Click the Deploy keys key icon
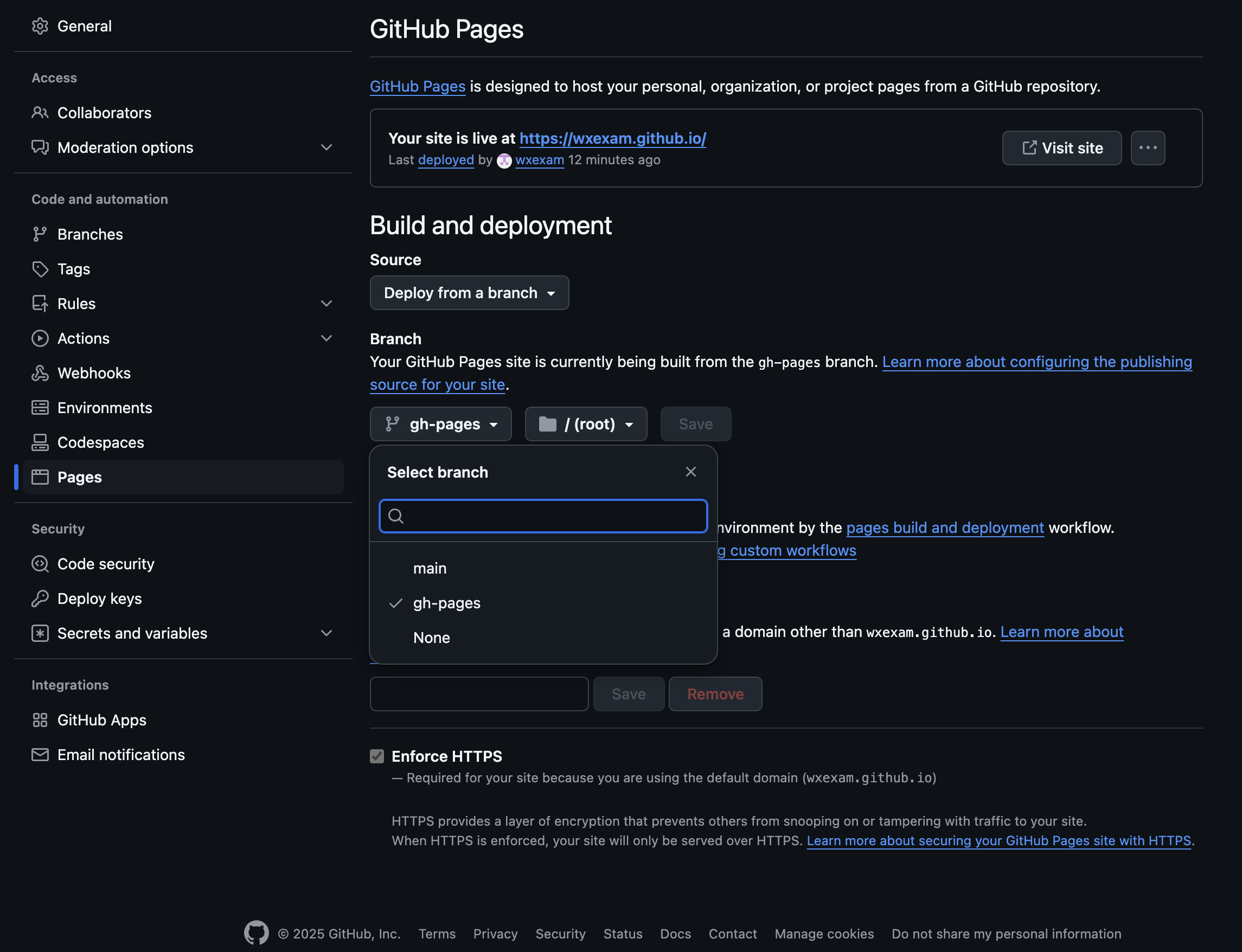The width and height of the screenshot is (1242, 952). [40, 598]
